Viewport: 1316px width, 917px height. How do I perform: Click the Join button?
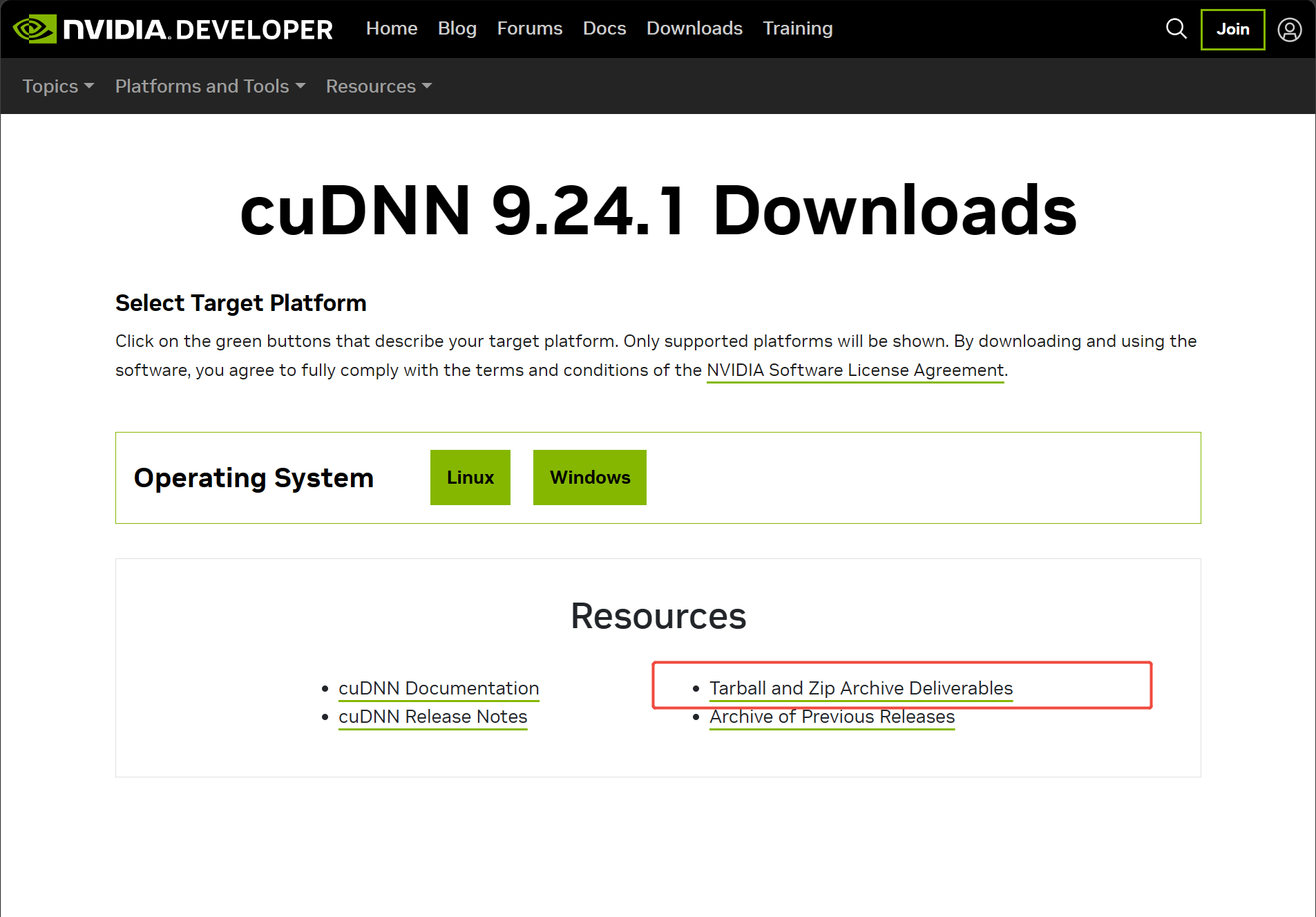click(1232, 30)
